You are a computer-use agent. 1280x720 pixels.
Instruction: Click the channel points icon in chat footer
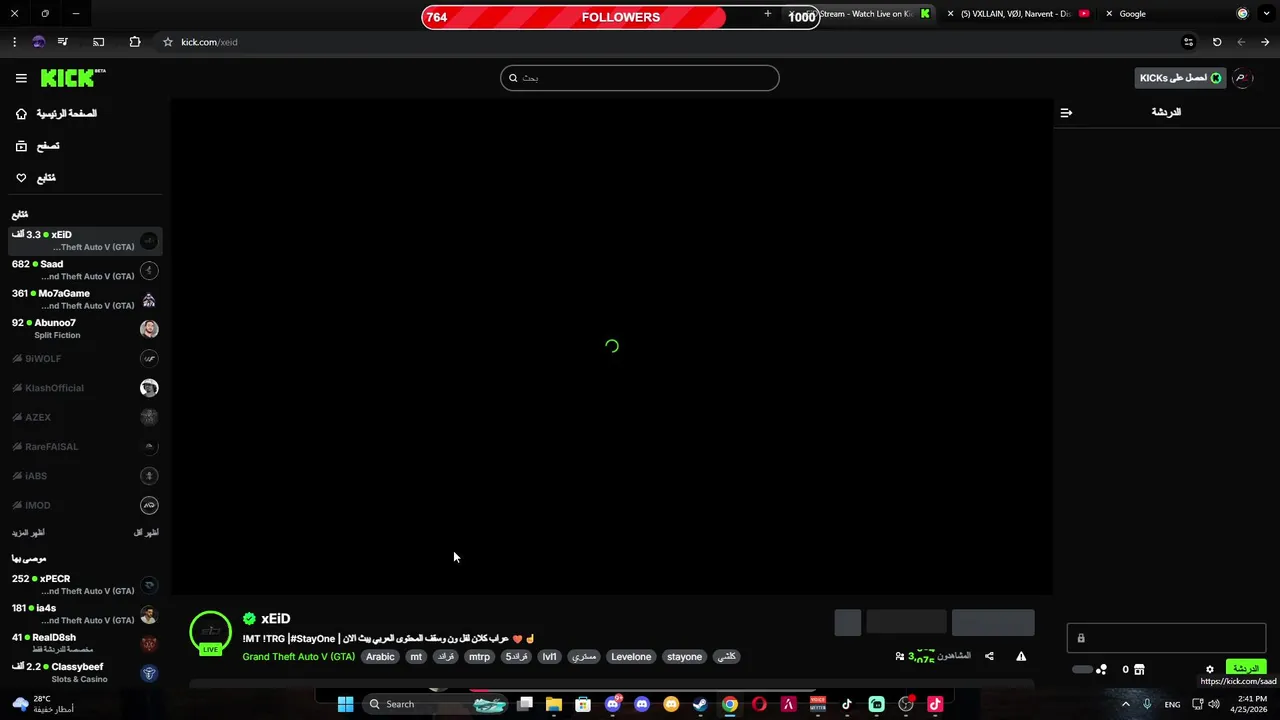click(x=1101, y=669)
